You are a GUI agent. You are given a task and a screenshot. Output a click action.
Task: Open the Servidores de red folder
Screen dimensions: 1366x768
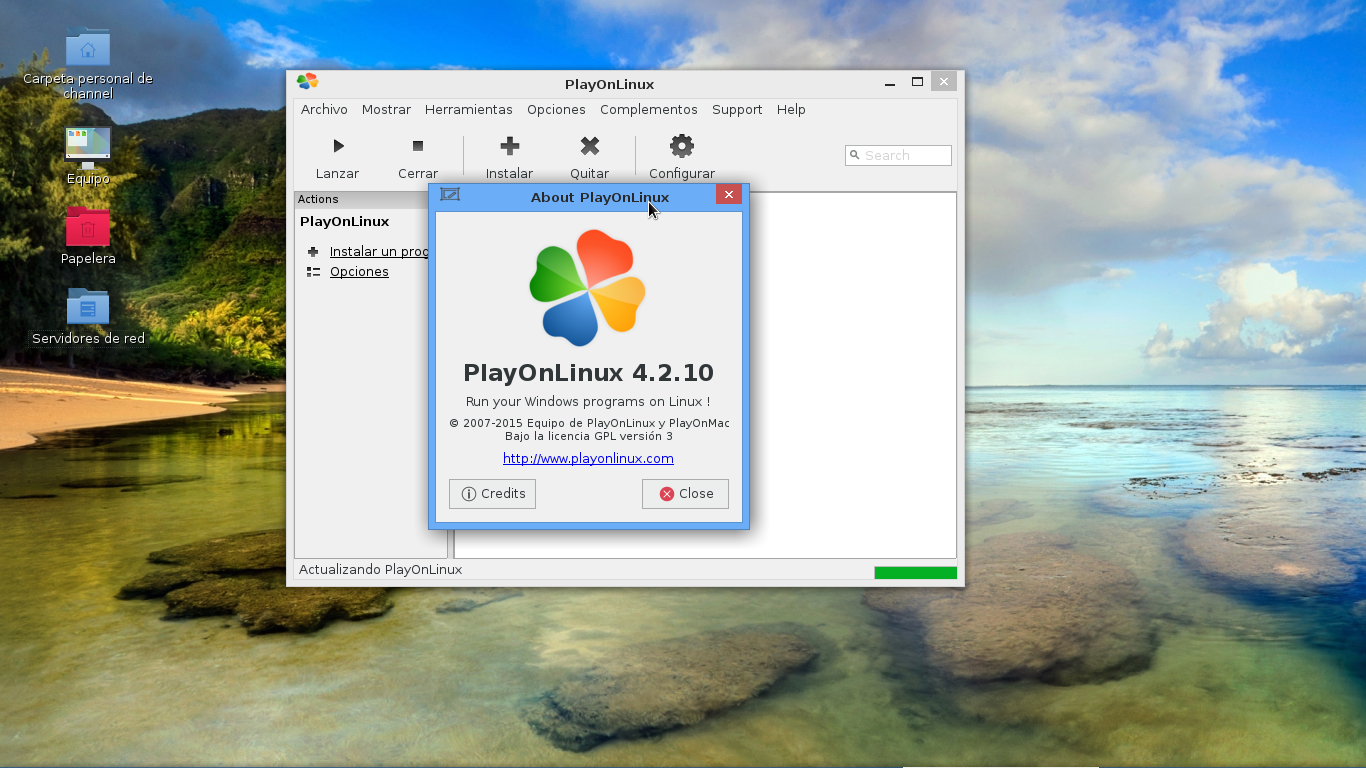pyautogui.click(x=87, y=307)
